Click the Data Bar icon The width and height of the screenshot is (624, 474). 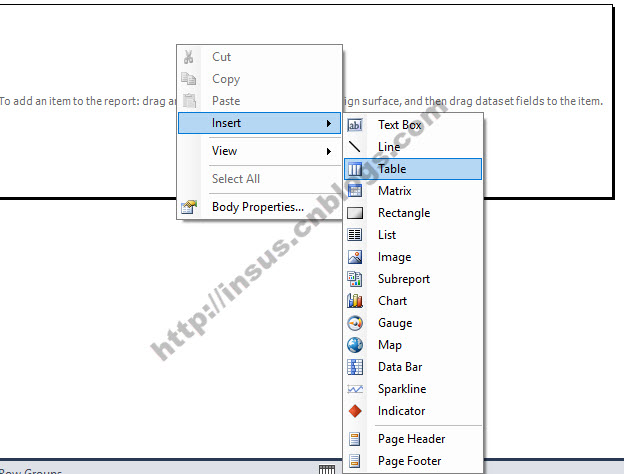click(355, 367)
